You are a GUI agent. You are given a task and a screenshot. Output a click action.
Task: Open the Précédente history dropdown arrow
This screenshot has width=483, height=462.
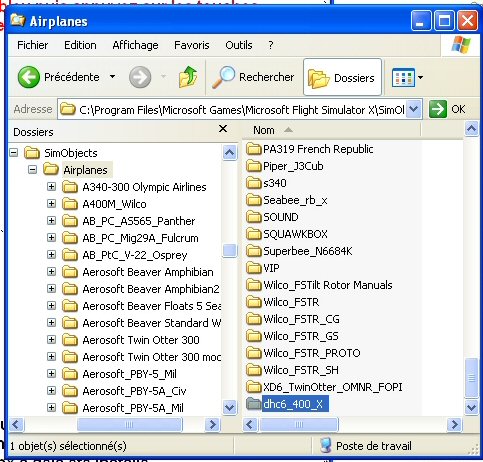[x=113, y=77]
